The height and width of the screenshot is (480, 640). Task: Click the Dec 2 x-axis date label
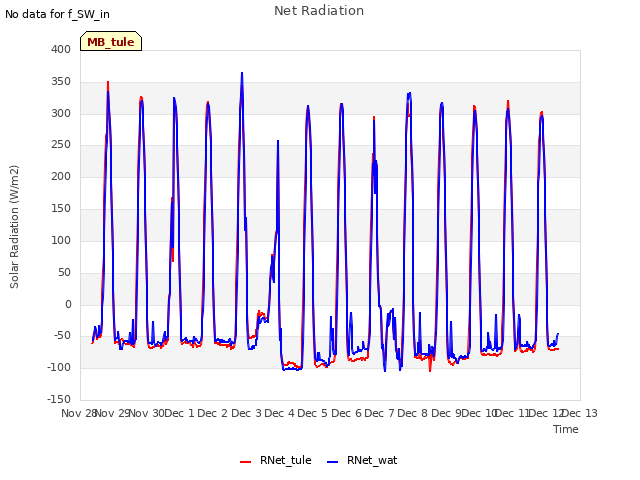(x=213, y=413)
